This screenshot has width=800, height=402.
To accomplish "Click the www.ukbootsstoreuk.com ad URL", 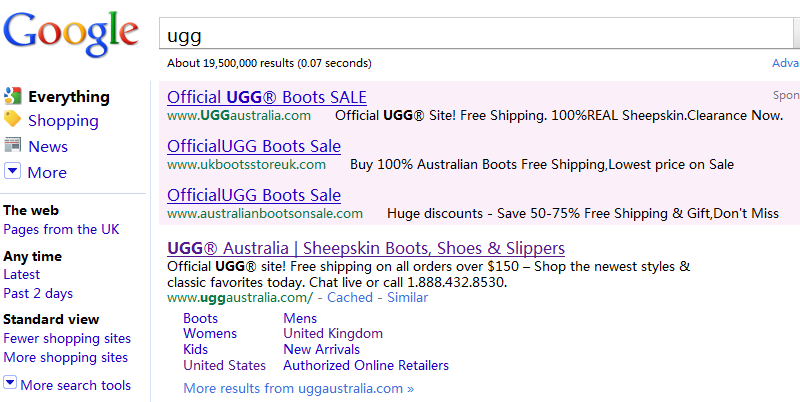I will 246,165.
